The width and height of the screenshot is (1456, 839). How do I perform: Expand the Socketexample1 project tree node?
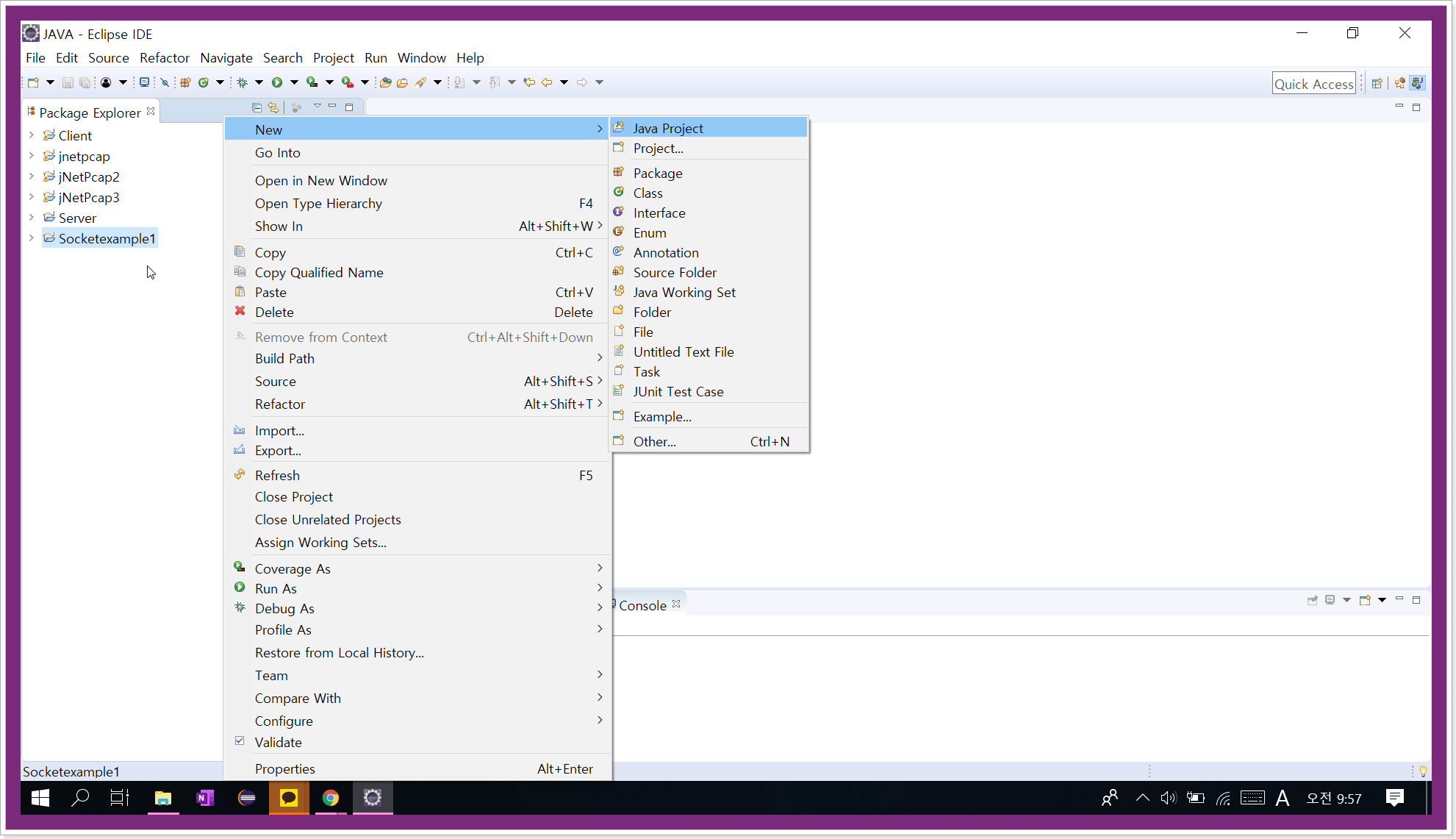click(32, 238)
